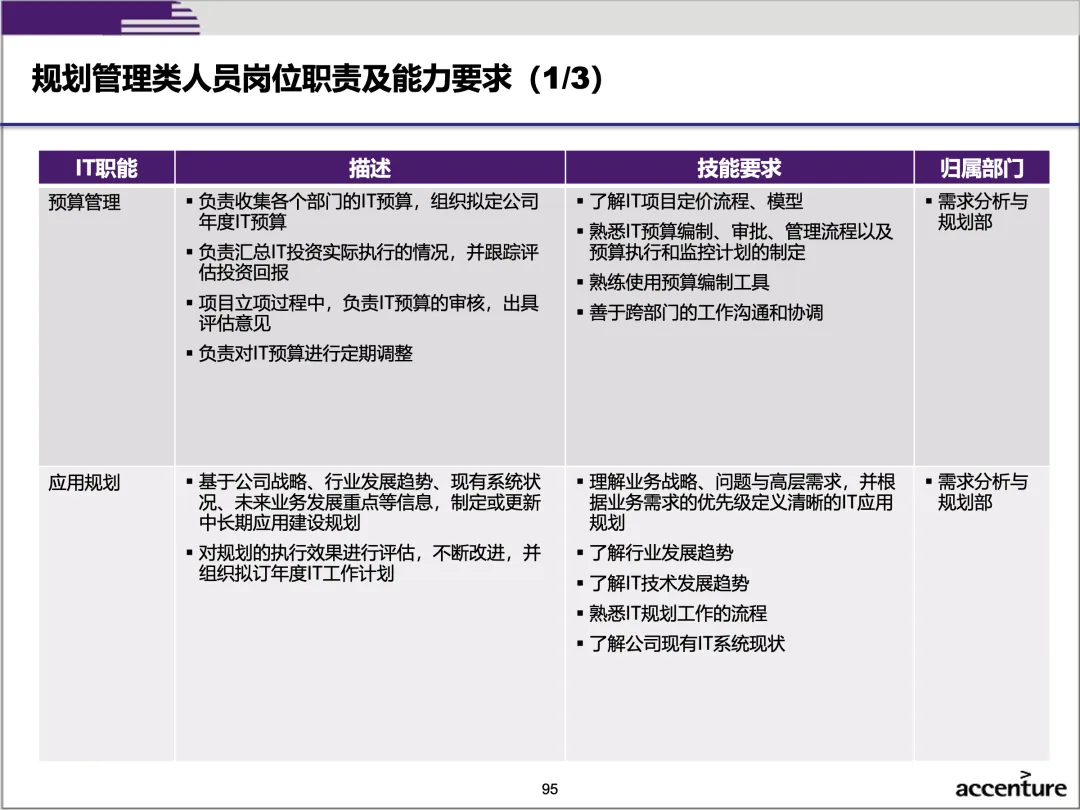Image resolution: width=1080 pixels, height=810 pixels.
Task: Select the 技能要求 column header
Action: (739, 167)
